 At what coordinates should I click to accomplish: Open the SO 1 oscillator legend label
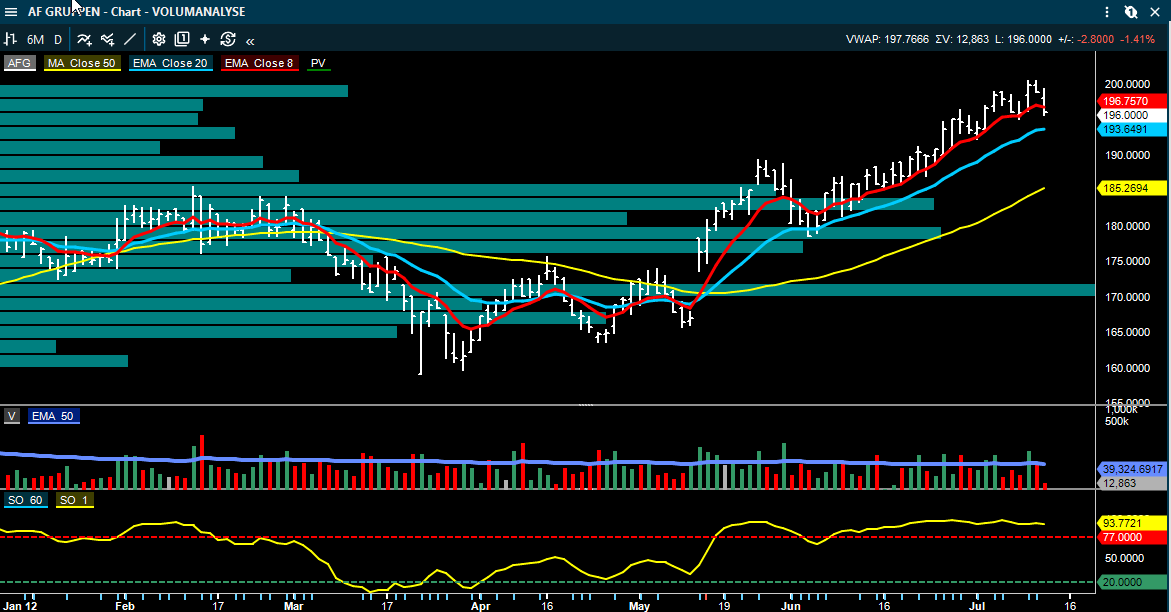(74, 500)
